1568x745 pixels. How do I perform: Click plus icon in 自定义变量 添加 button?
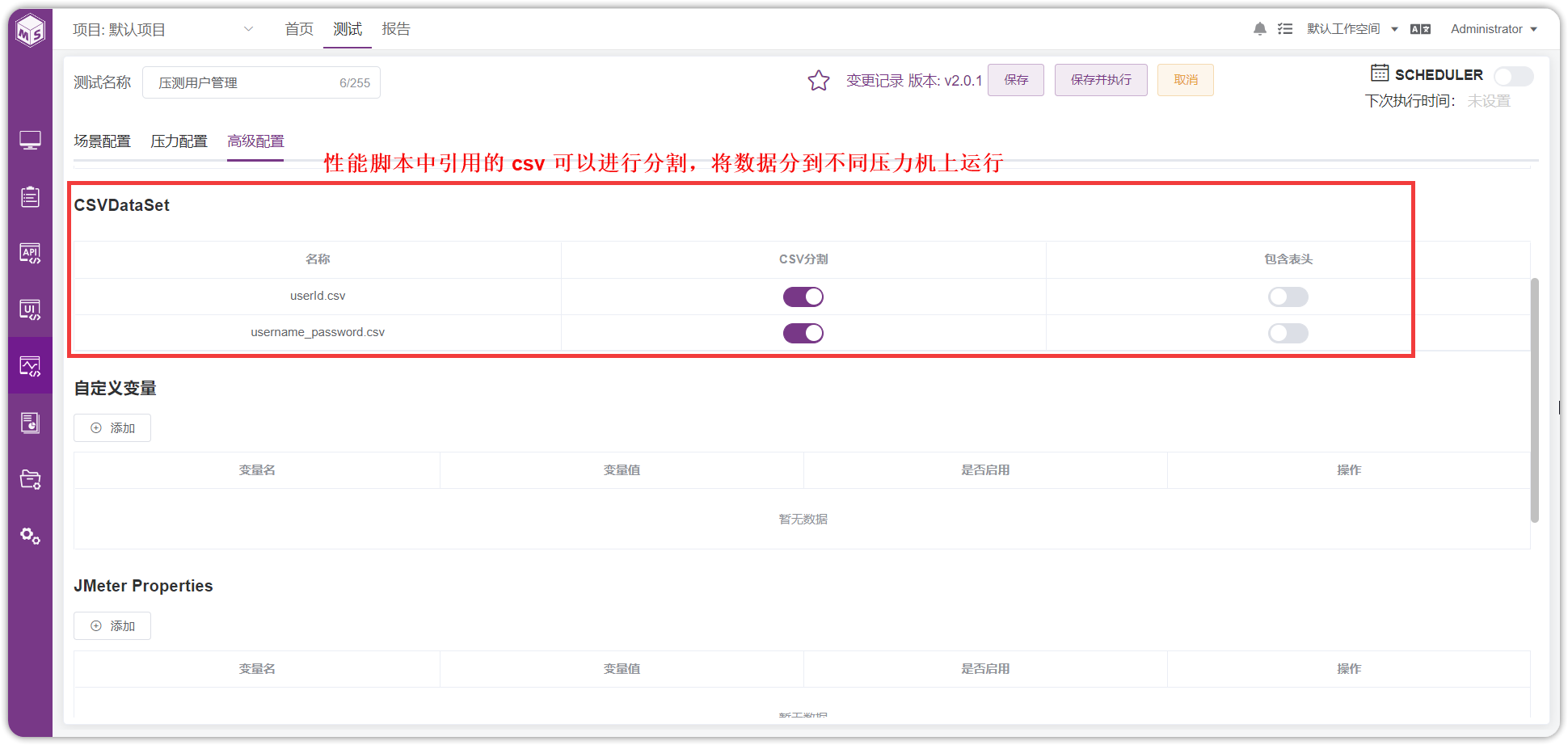pyautogui.click(x=96, y=427)
